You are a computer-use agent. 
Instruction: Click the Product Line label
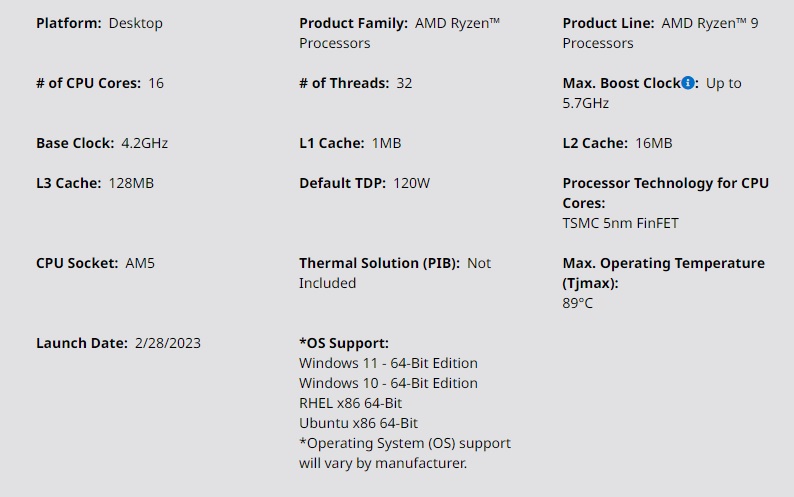608,23
